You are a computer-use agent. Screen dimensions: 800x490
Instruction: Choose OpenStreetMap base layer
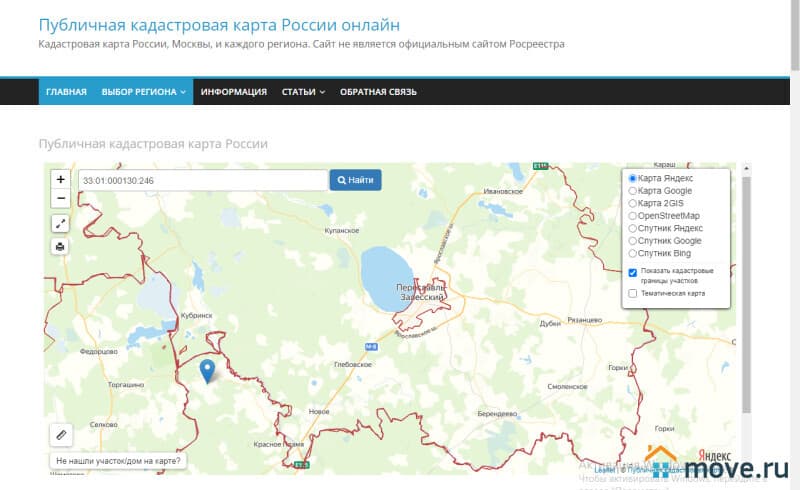coord(632,215)
